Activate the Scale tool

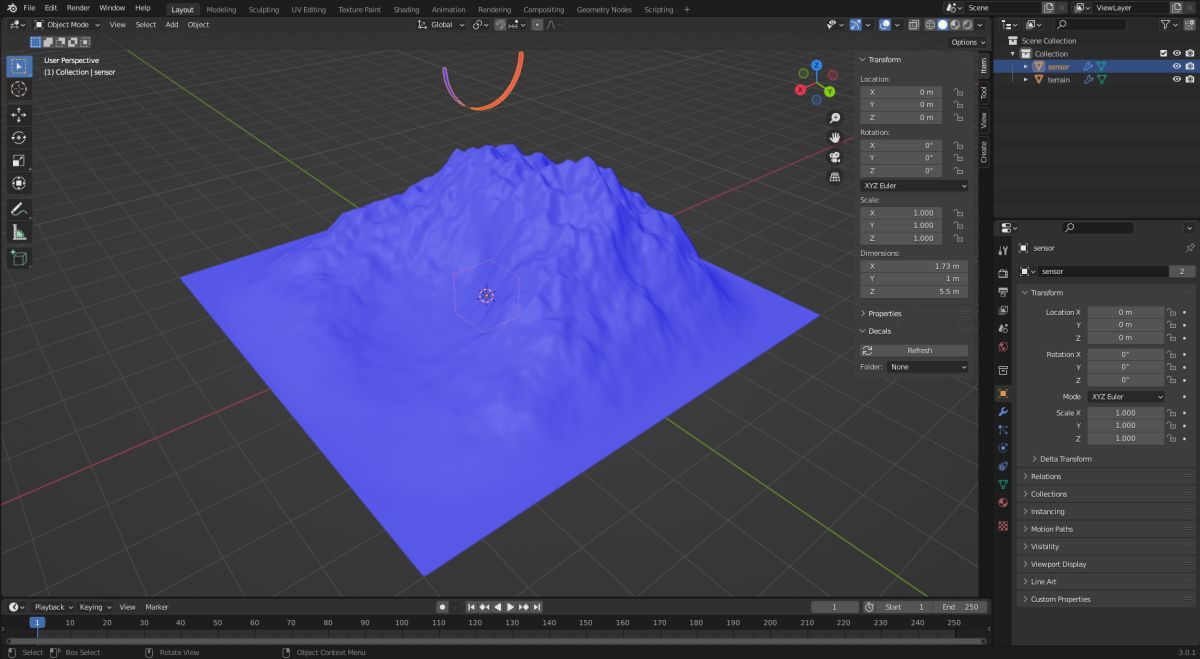coord(19,161)
